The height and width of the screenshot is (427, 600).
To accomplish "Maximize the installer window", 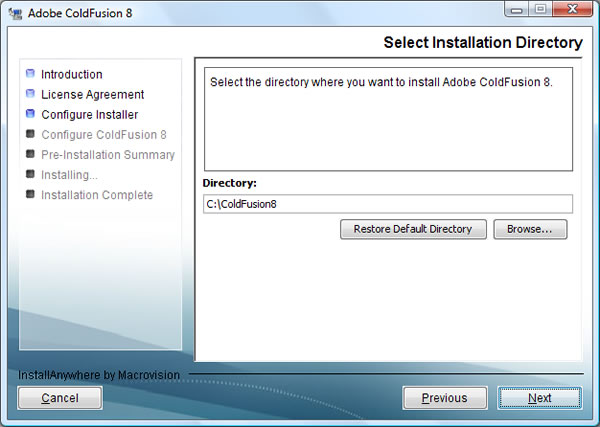I will [x=540, y=9].
